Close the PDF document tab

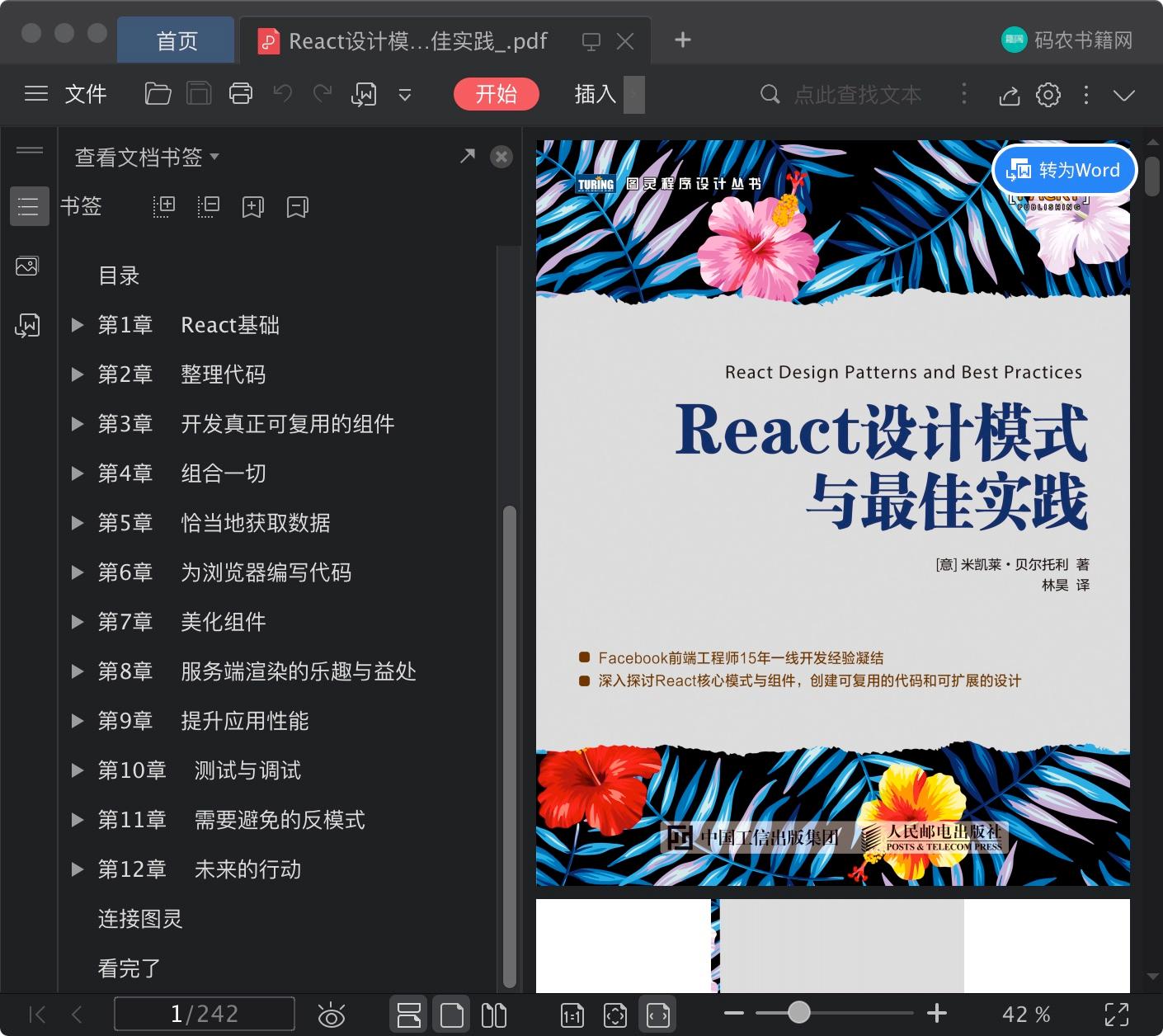coord(625,41)
